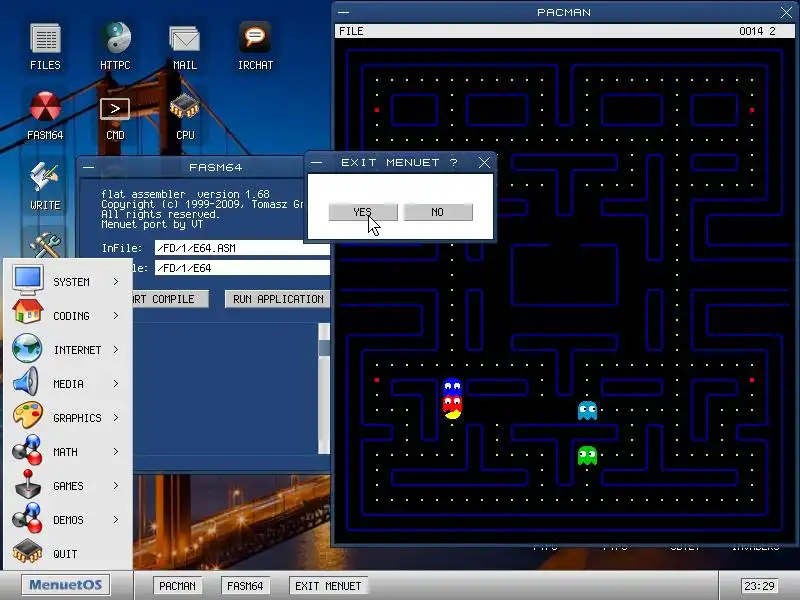
Task: Switch to EXIT MENUET in the taskbar
Action: 328,586
